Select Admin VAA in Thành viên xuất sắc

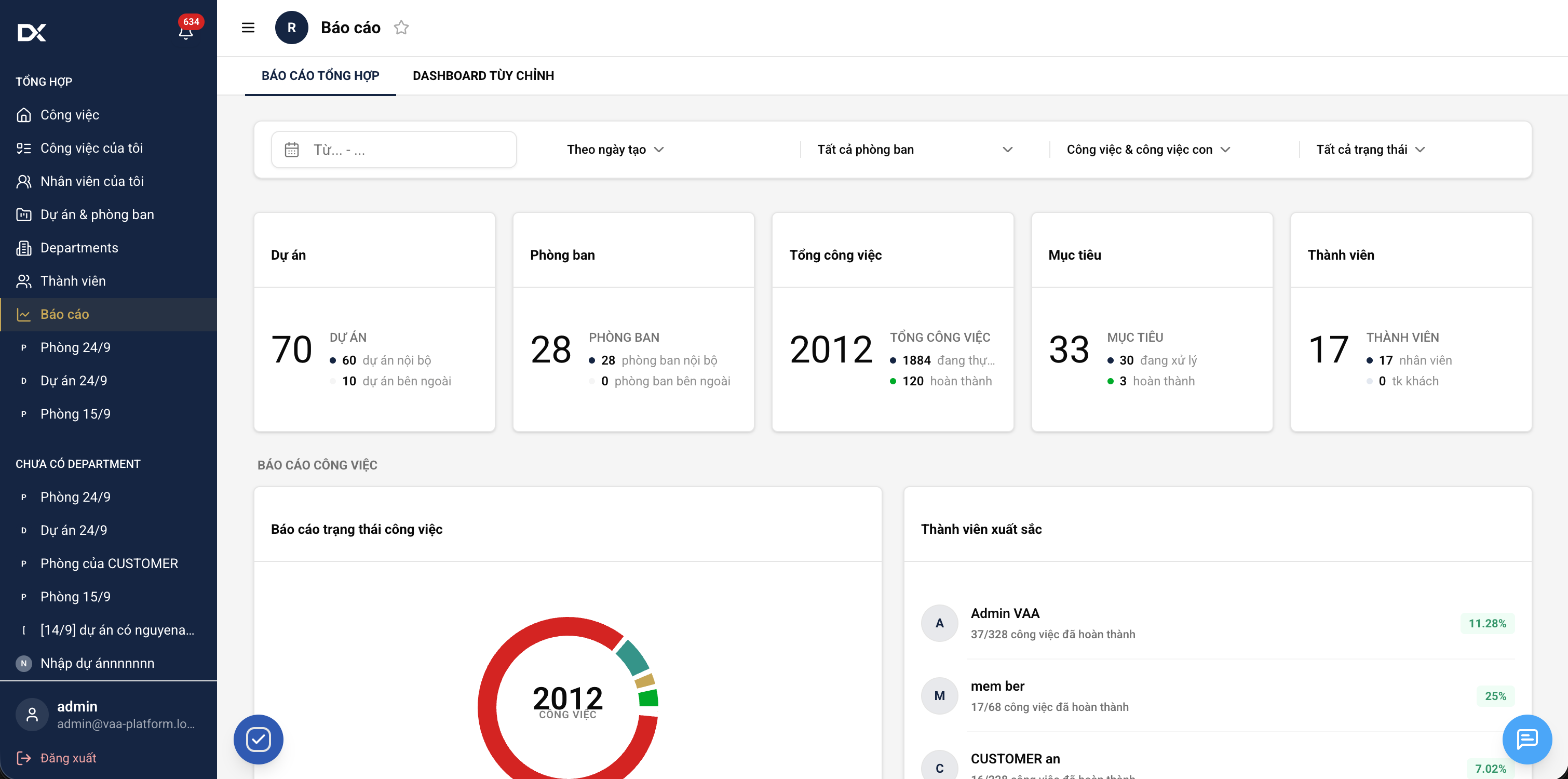[1218, 623]
